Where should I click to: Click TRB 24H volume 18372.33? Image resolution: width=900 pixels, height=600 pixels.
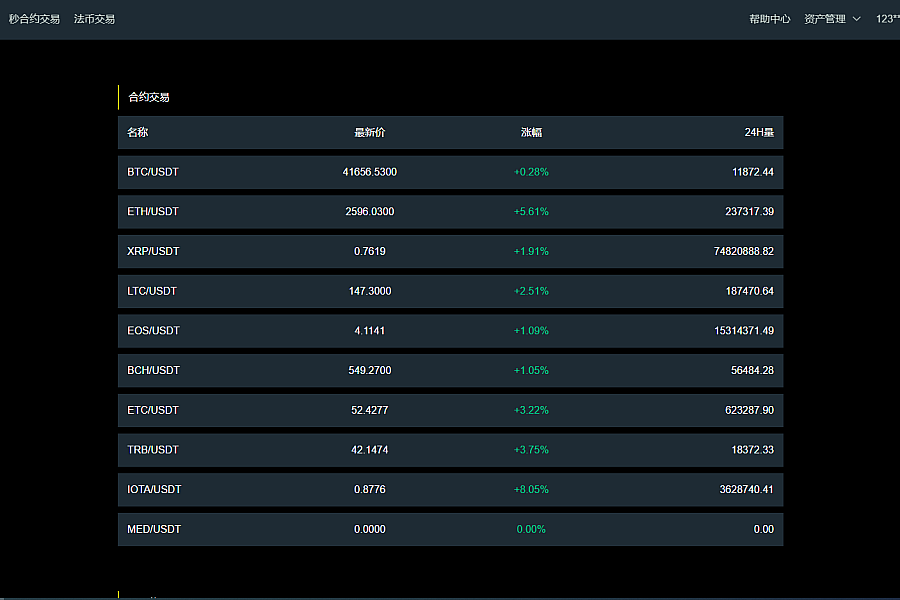tap(752, 450)
